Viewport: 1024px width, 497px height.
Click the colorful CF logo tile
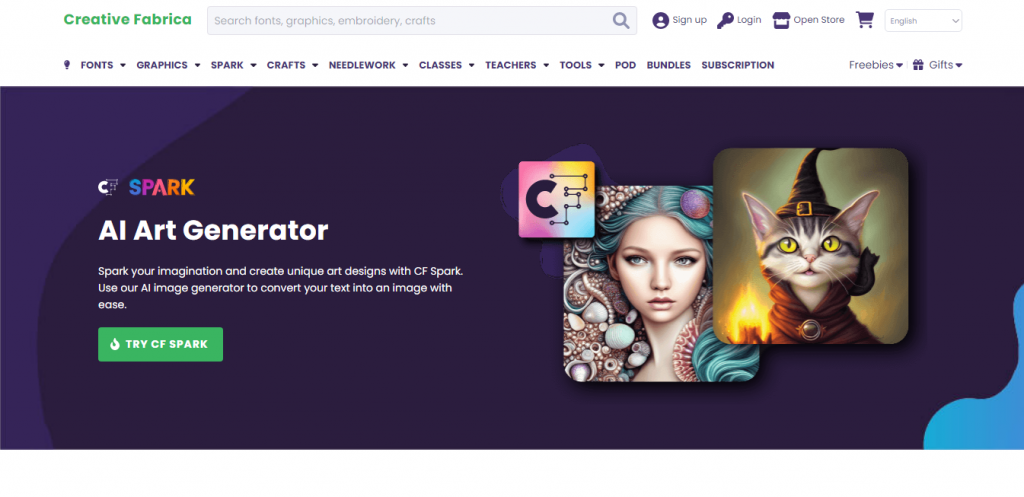pyautogui.click(x=556, y=199)
